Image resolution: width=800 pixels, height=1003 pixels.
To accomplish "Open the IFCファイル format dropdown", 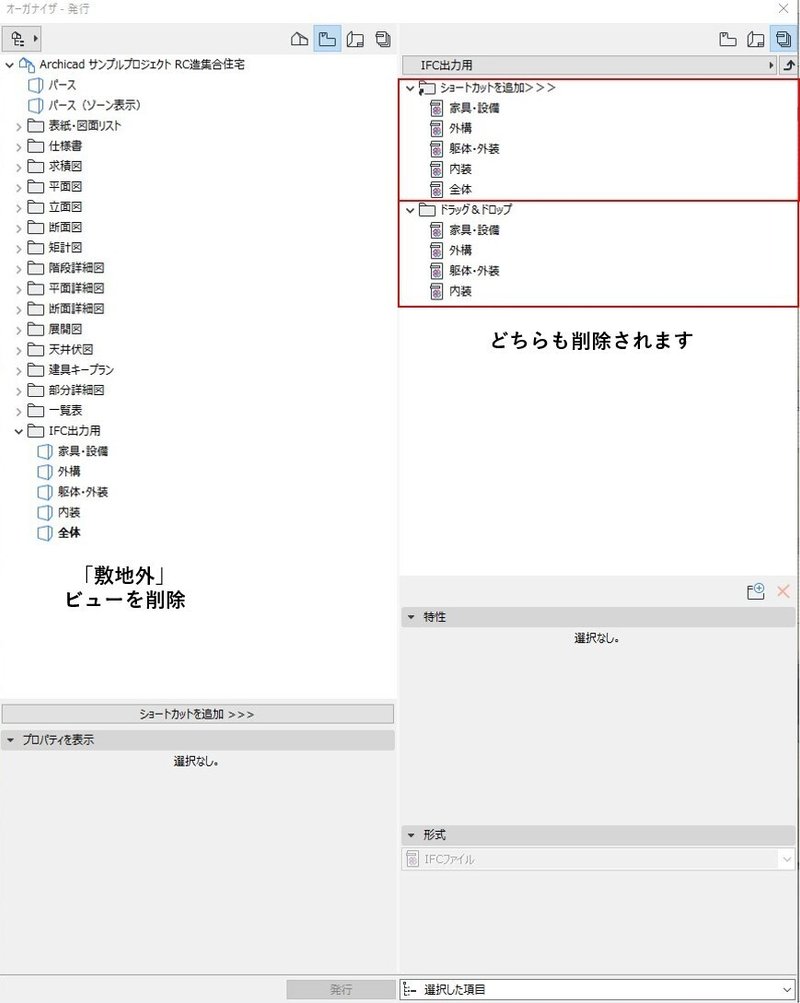I will [x=598, y=859].
